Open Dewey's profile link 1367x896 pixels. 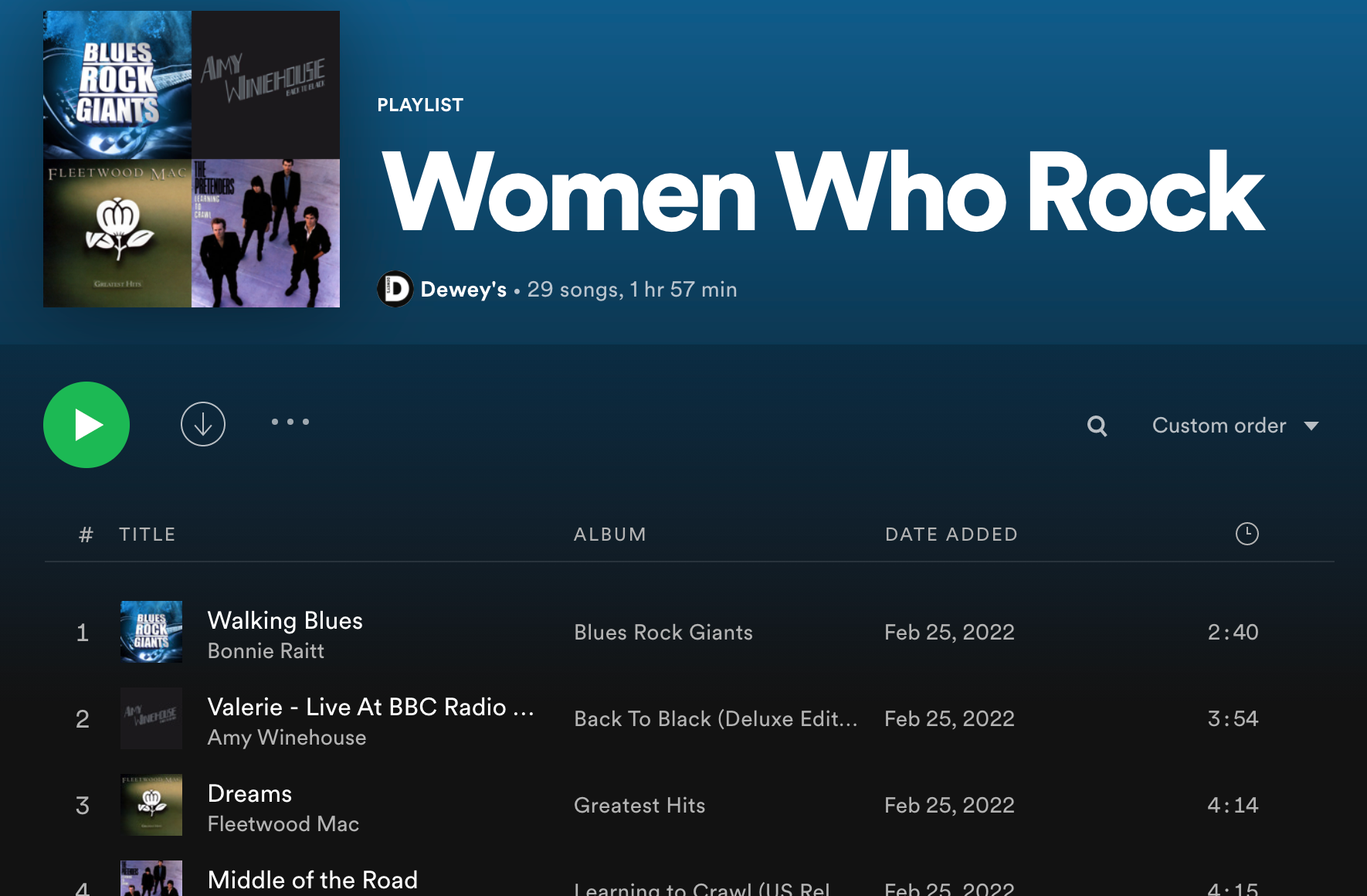pyautogui.click(x=463, y=290)
